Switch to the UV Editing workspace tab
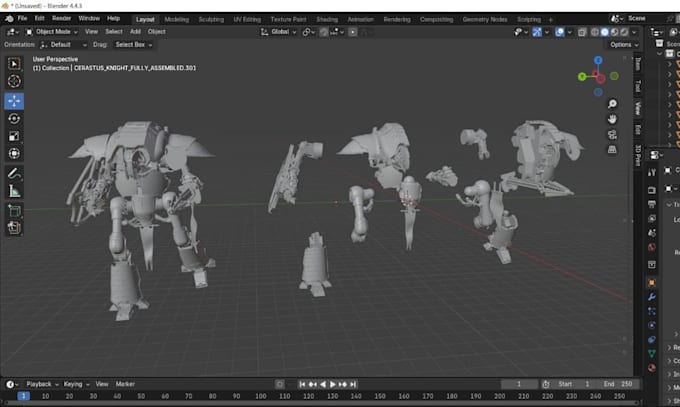Image resolution: width=680 pixels, height=407 pixels. [247, 20]
